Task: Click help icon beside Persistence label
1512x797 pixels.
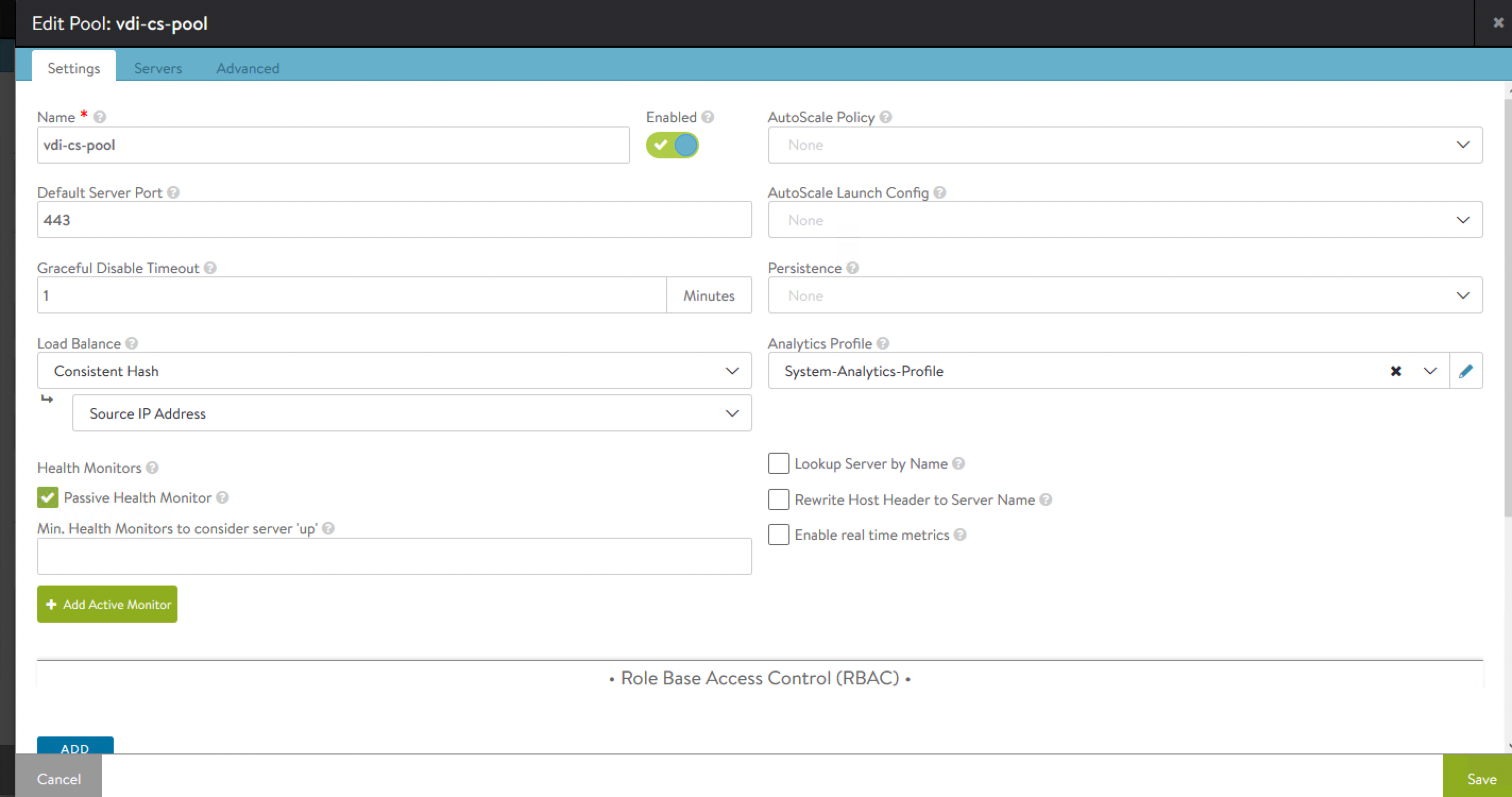Action: click(853, 268)
